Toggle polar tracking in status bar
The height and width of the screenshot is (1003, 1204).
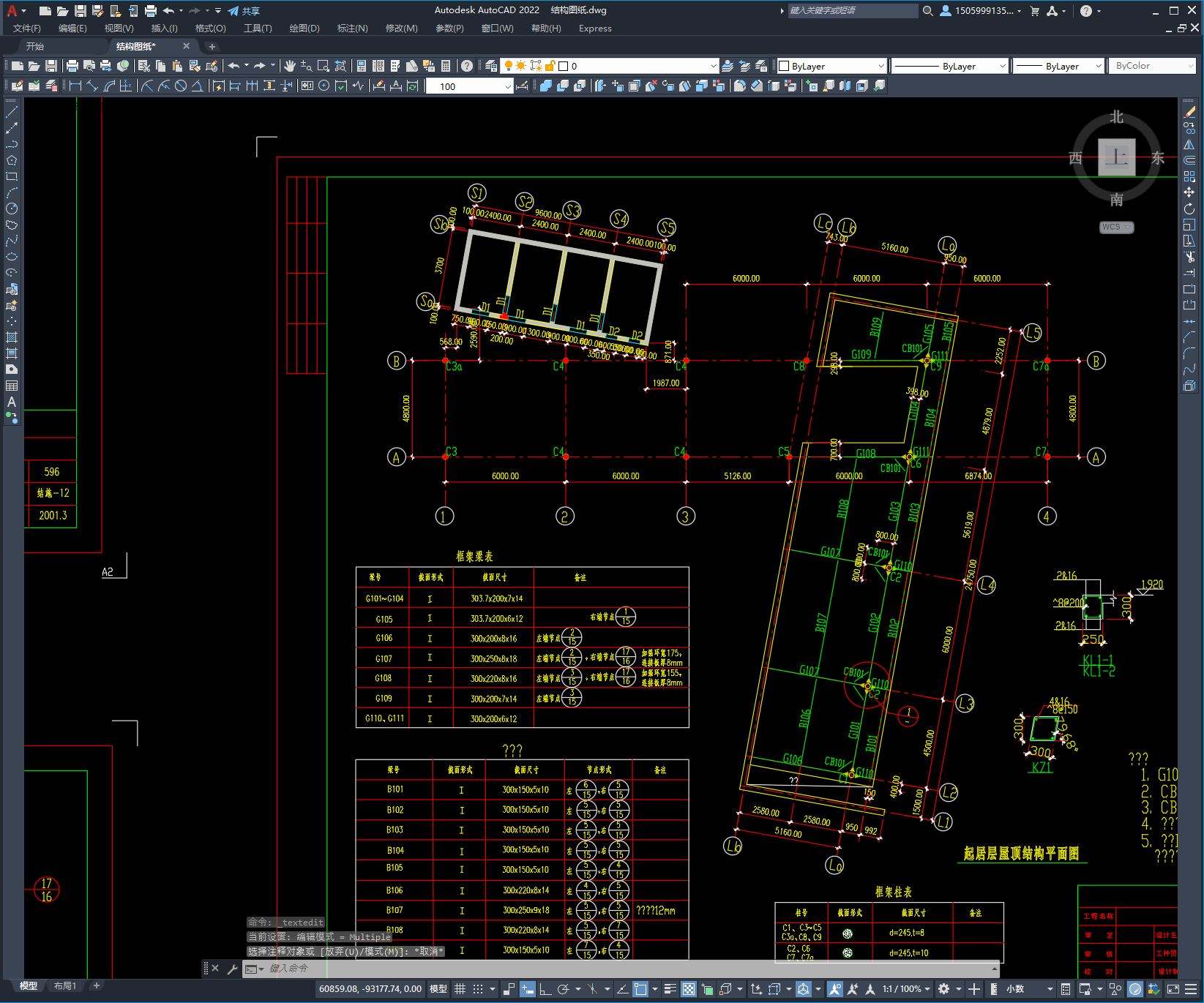(563, 989)
